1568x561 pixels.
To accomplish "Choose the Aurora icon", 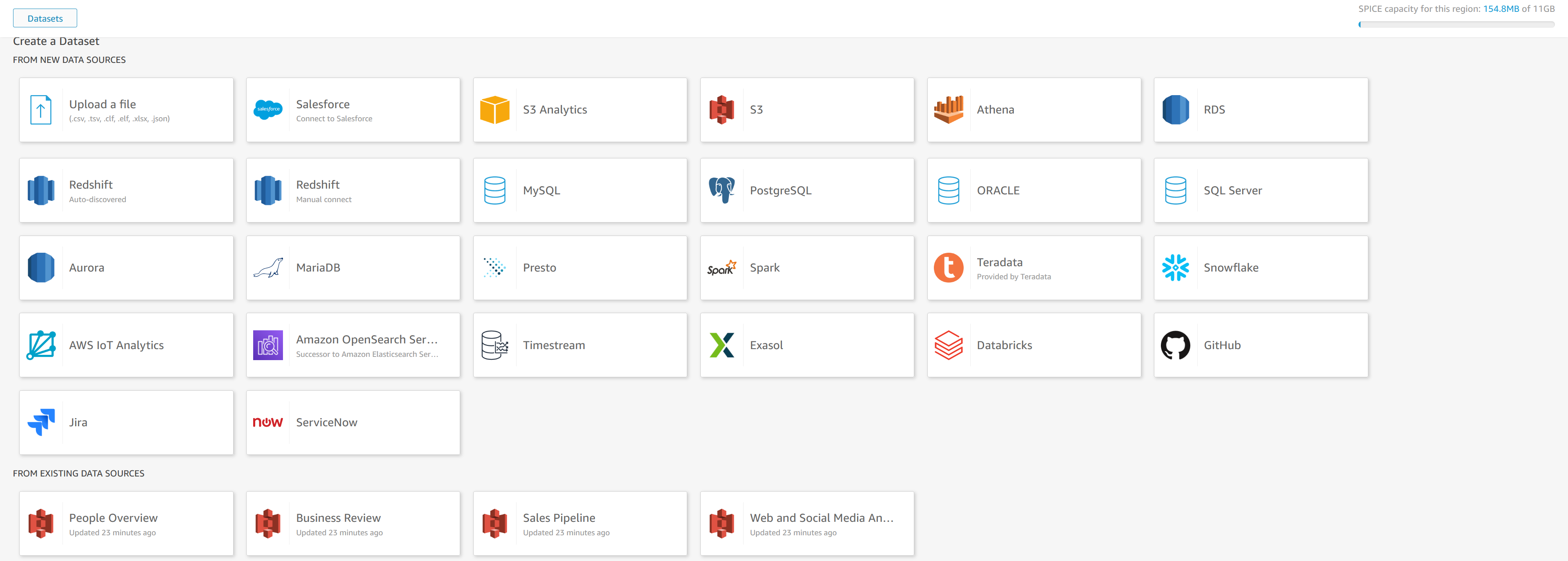I will (41, 268).
